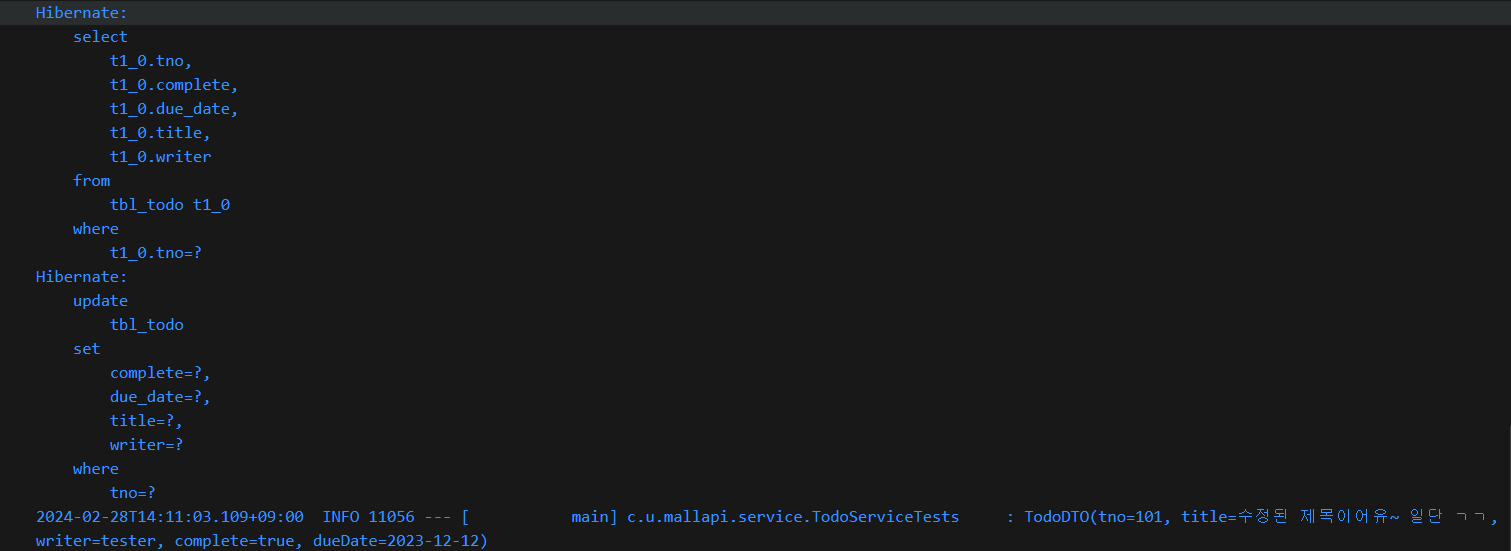
Task: Click the 'complete=?,' assignment line
Action: click(160, 373)
